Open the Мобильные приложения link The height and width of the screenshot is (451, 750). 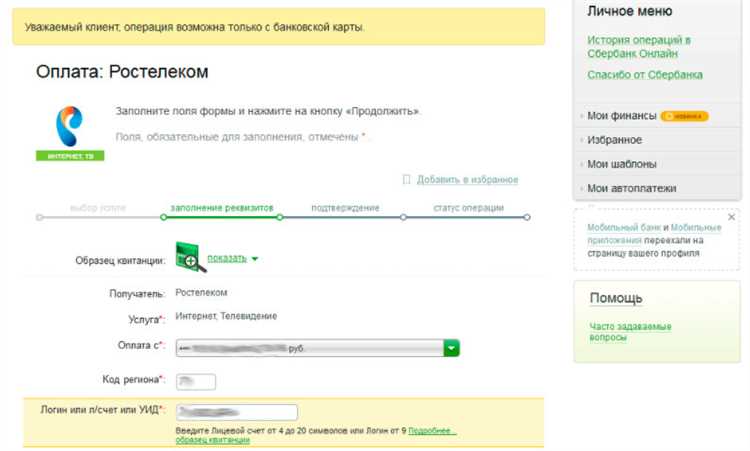pos(654,234)
